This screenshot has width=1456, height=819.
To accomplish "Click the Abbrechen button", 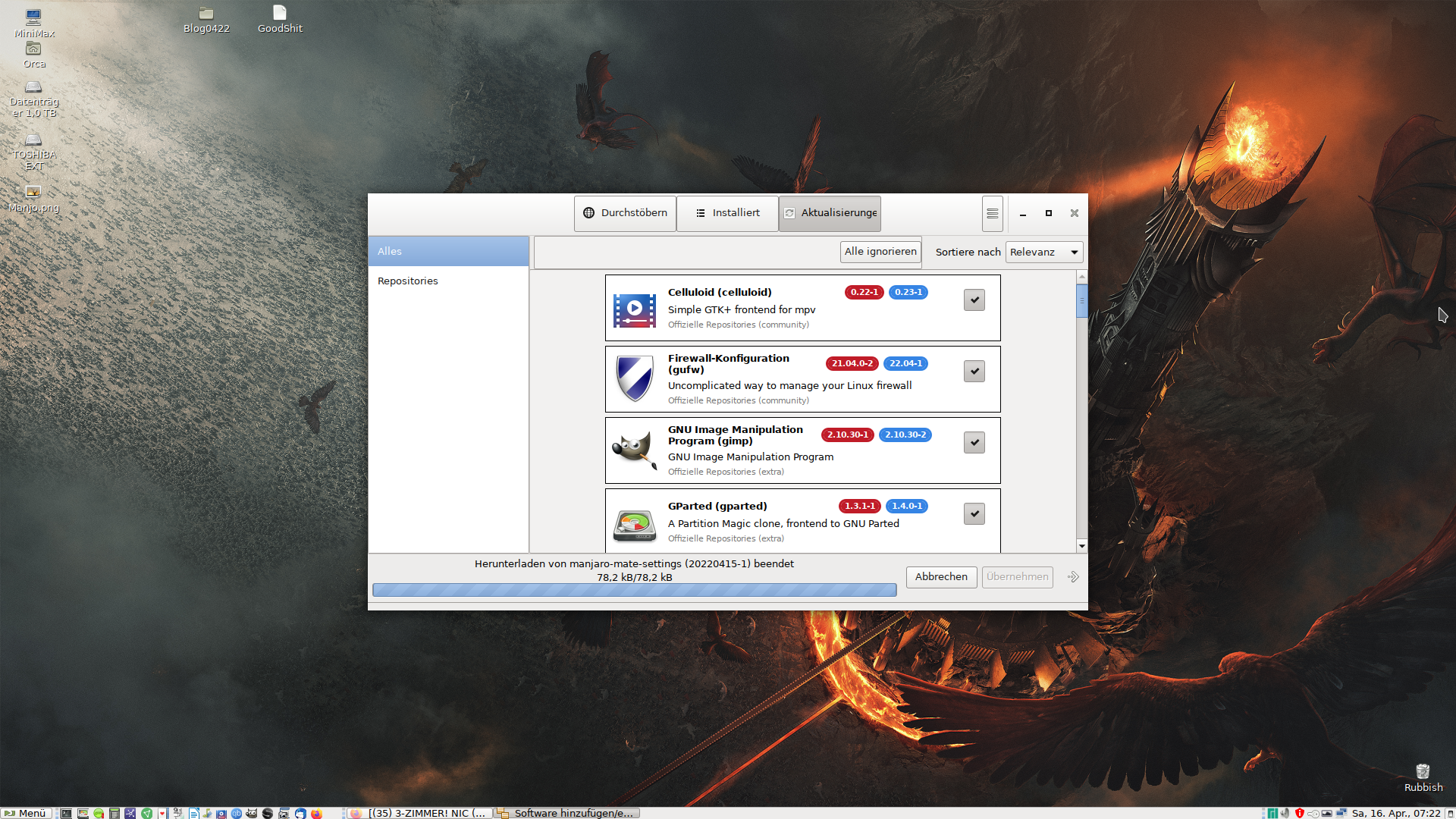I will tap(941, 577).
